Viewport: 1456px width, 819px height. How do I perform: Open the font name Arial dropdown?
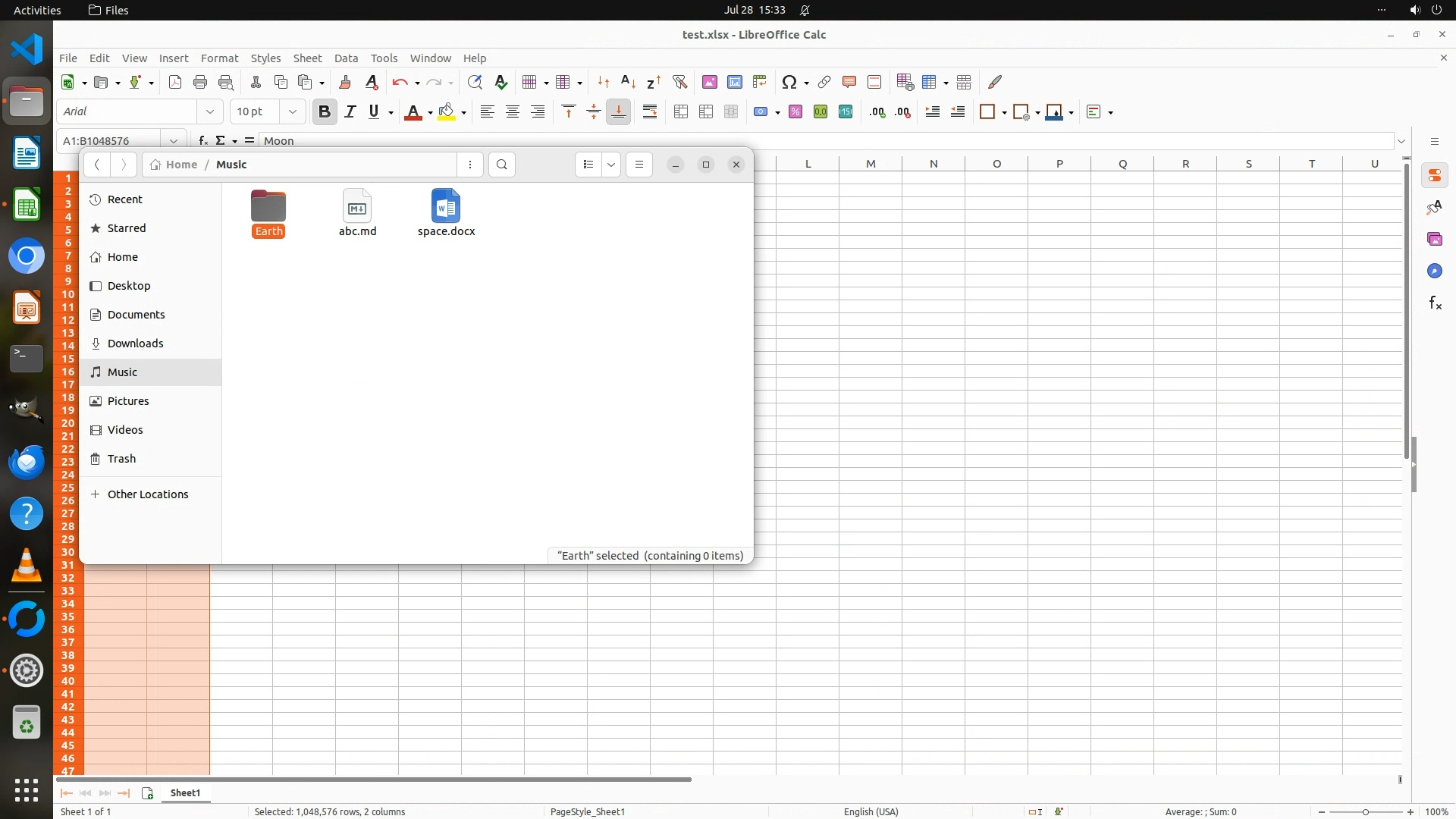pyautogui.click(x=210, y=112)
